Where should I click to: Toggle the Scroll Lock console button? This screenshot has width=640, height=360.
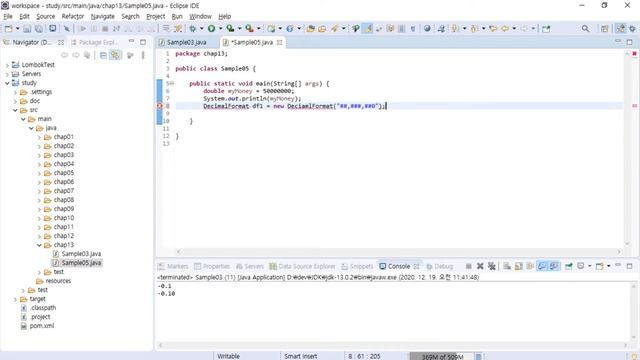[x=519, y=266]
